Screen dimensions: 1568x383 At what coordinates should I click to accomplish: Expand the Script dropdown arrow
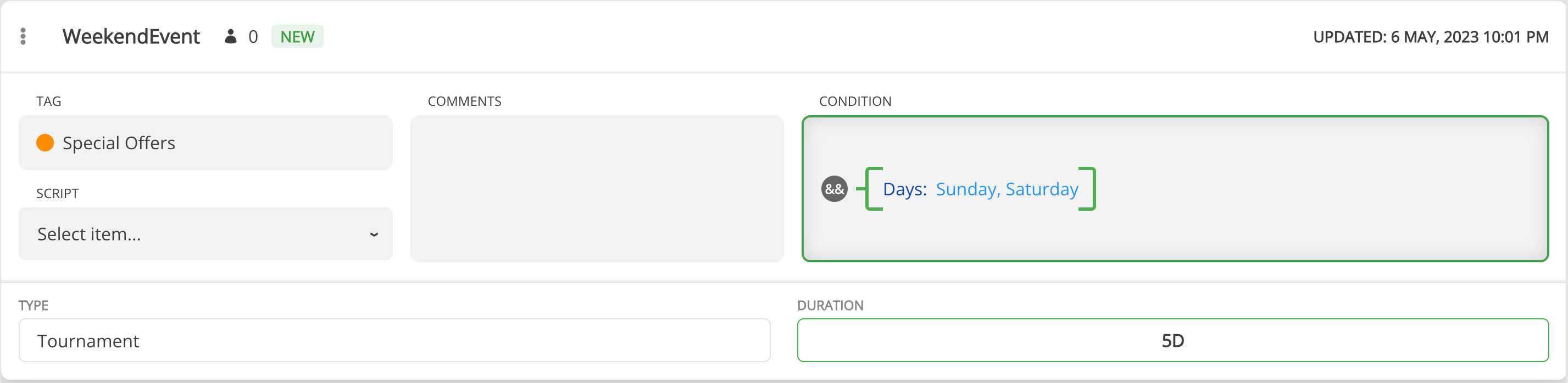click(374, 234)
